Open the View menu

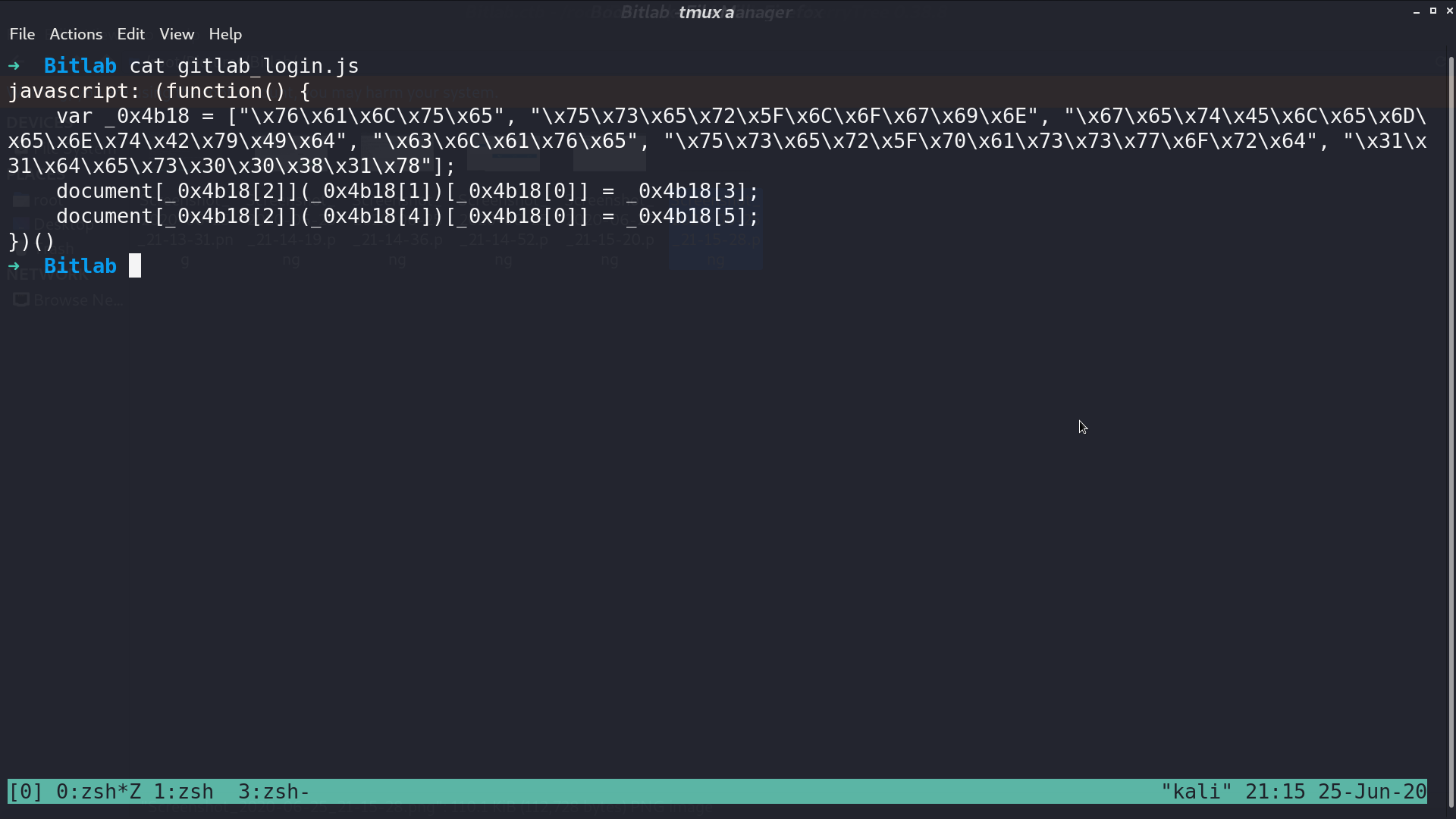click(x=177, y=34)
